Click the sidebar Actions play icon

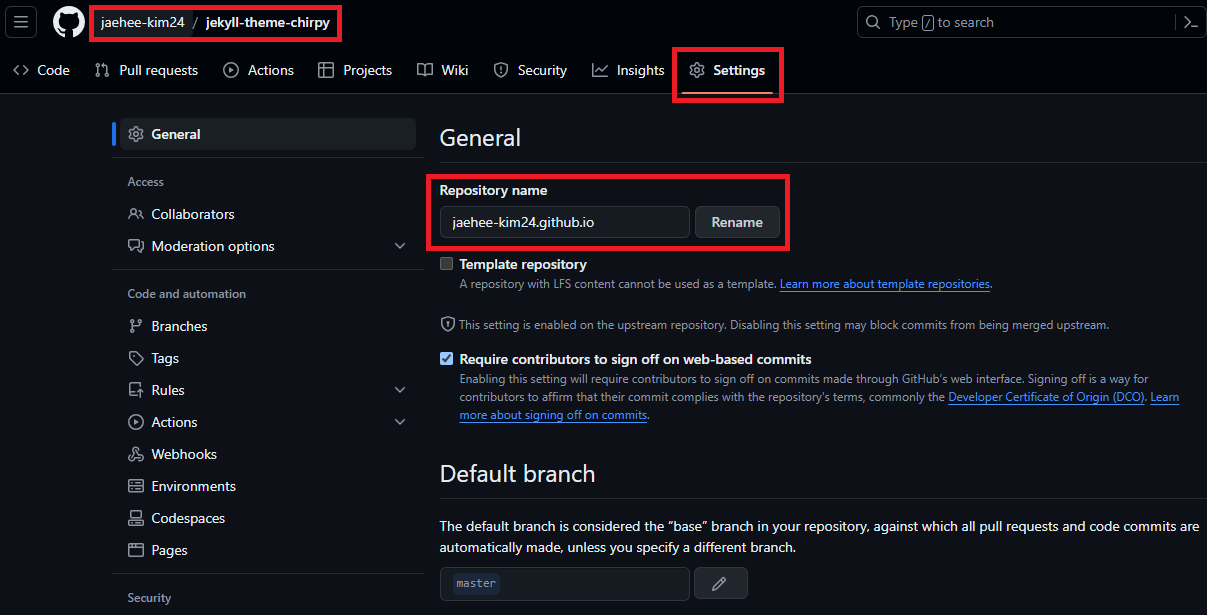pos(136,422)
